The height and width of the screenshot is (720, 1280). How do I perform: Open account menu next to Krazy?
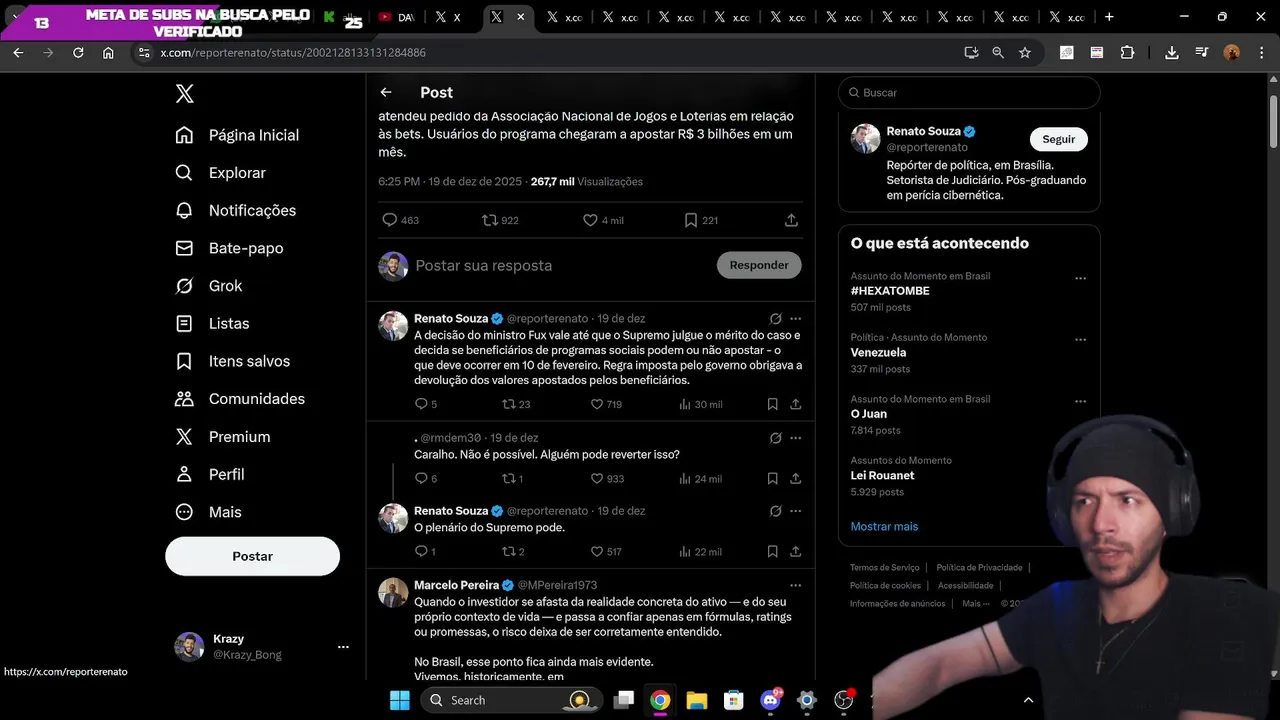coord(343,647)
